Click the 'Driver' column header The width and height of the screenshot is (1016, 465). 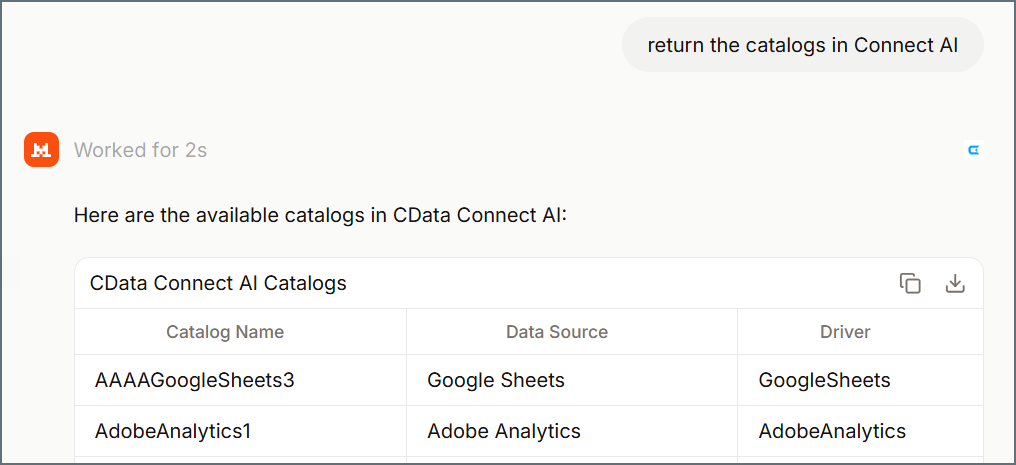(845, 332)
